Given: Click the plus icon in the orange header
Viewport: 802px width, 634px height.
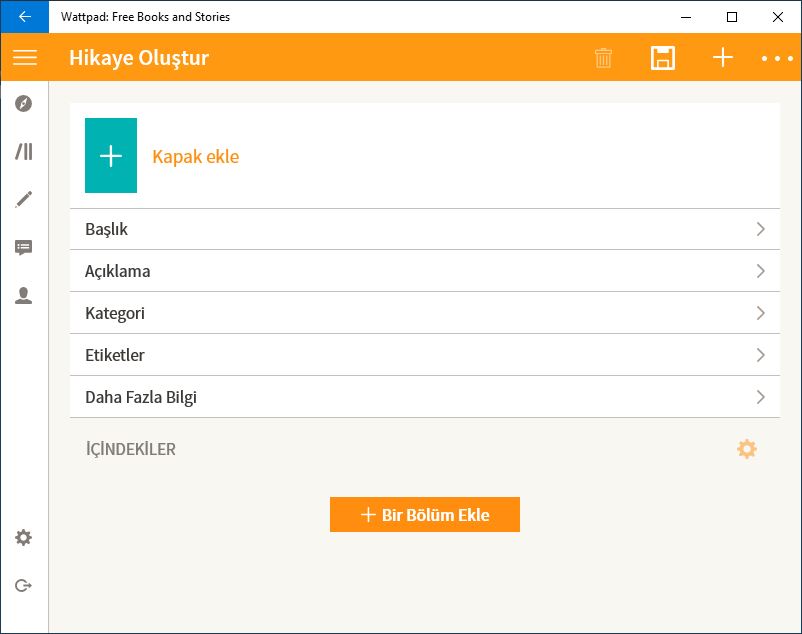Looking at the screenshot, I should (723, 57).
